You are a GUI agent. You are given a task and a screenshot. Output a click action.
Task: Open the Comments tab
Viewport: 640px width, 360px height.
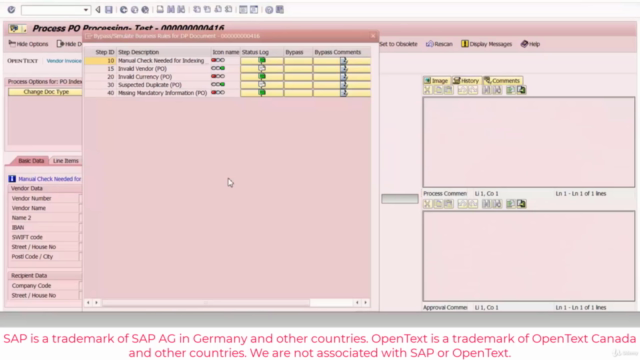tap(502, 80)
